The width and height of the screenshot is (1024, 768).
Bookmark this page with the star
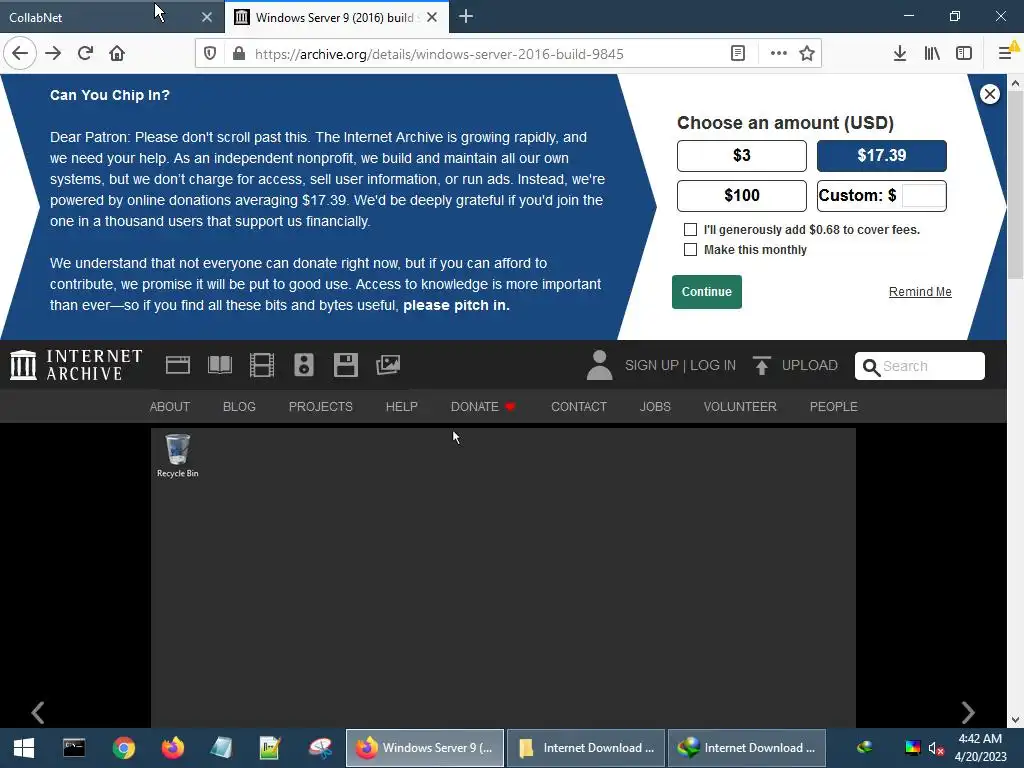[807, 54]
